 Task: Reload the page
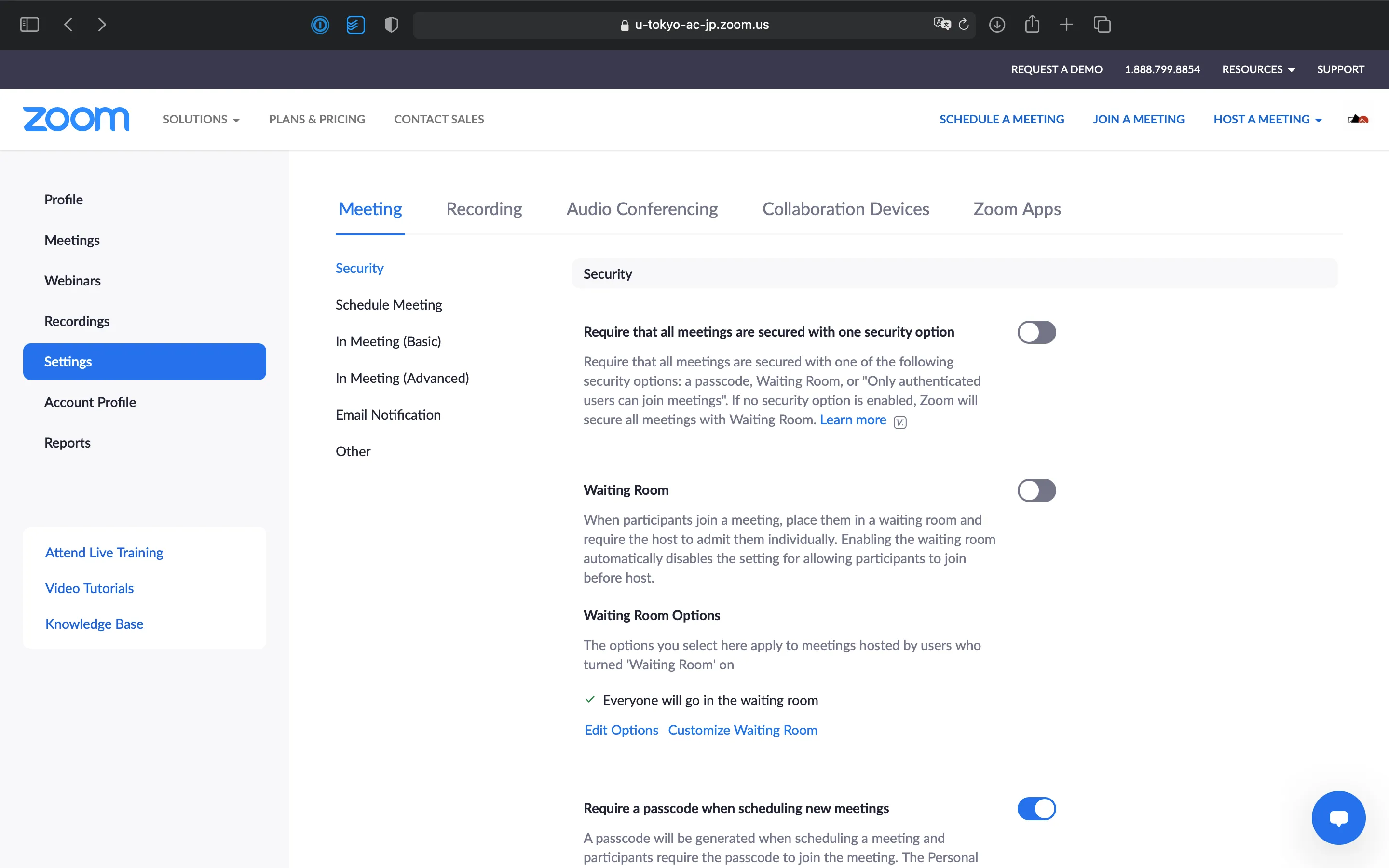pos(964,25)
